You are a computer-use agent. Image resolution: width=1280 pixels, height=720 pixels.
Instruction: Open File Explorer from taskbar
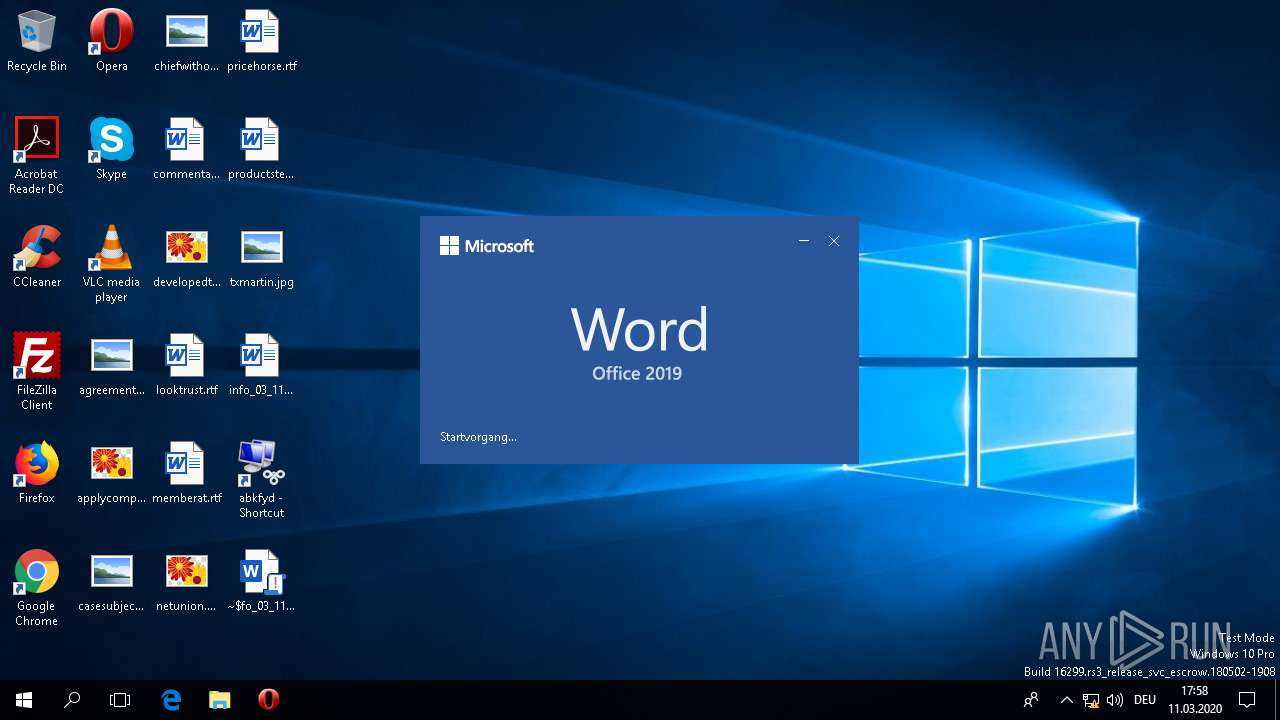coord(219,700)
